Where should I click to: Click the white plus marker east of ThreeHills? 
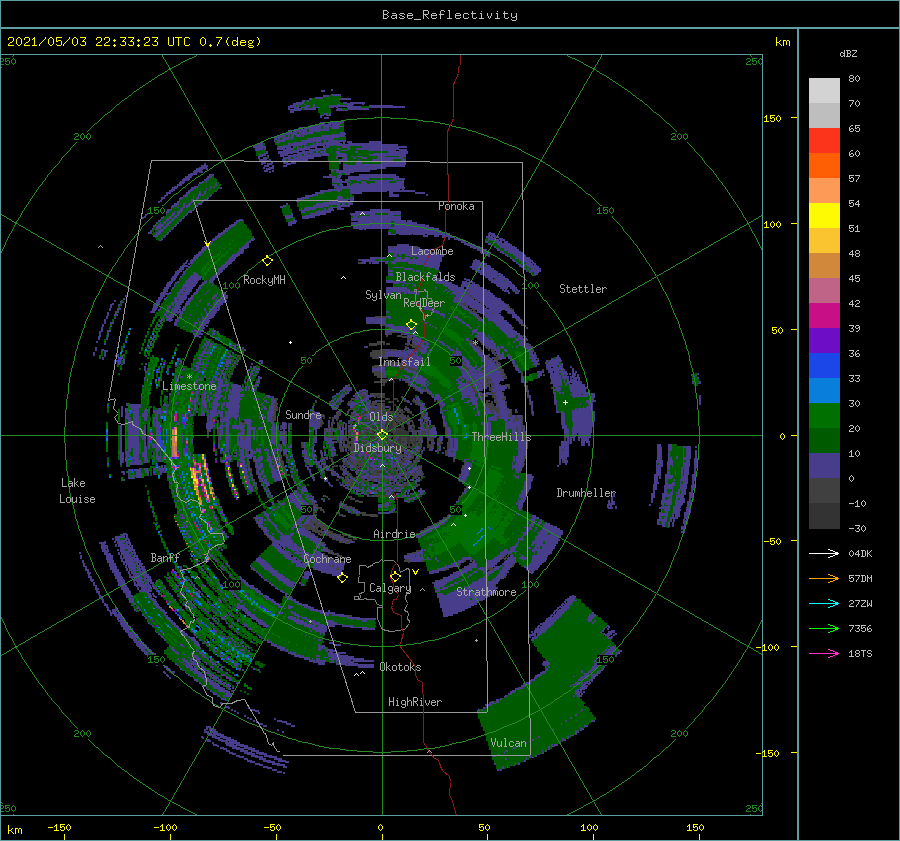(565, 402)
